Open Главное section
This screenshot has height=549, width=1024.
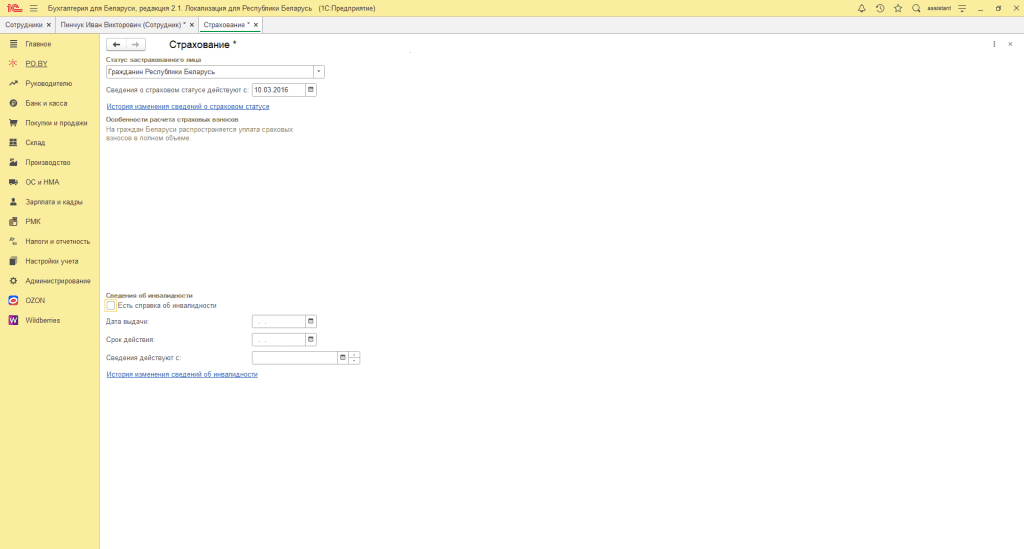tap(38, 44)
